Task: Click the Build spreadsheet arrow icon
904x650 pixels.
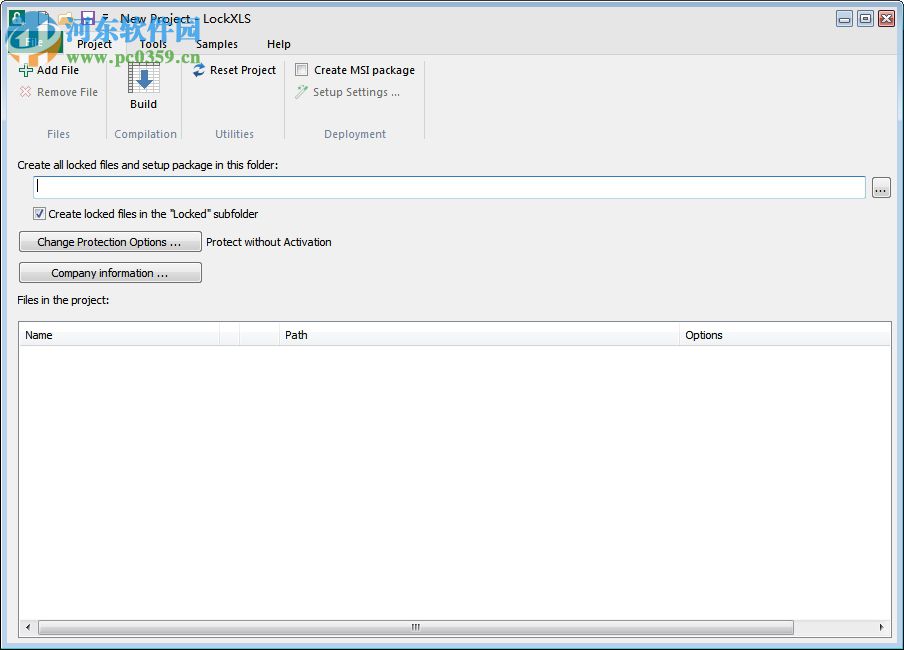Action: [x=144, y=78]
